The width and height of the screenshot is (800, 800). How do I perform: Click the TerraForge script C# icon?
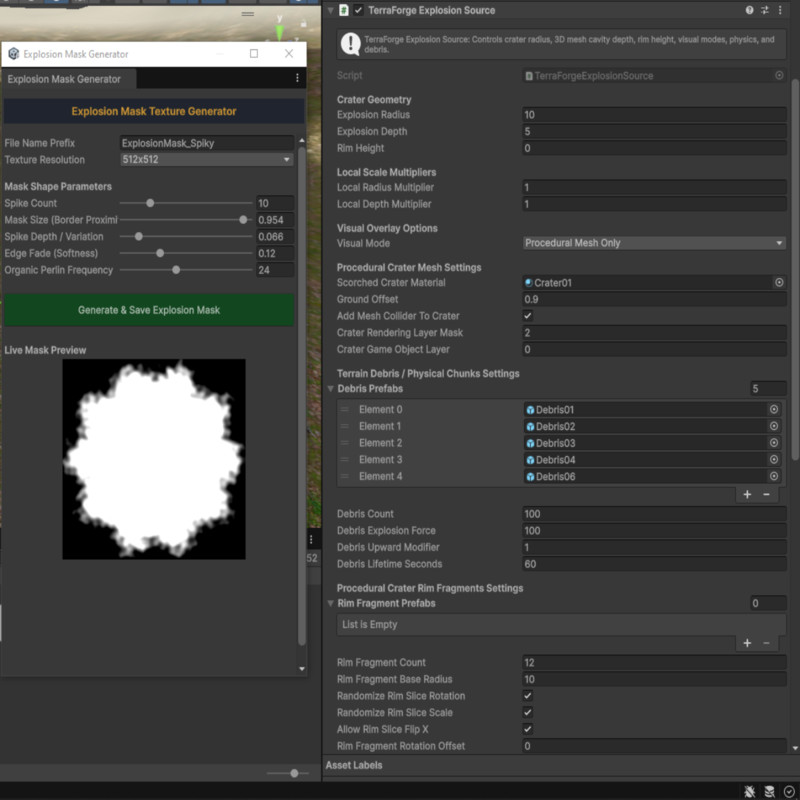344,10
